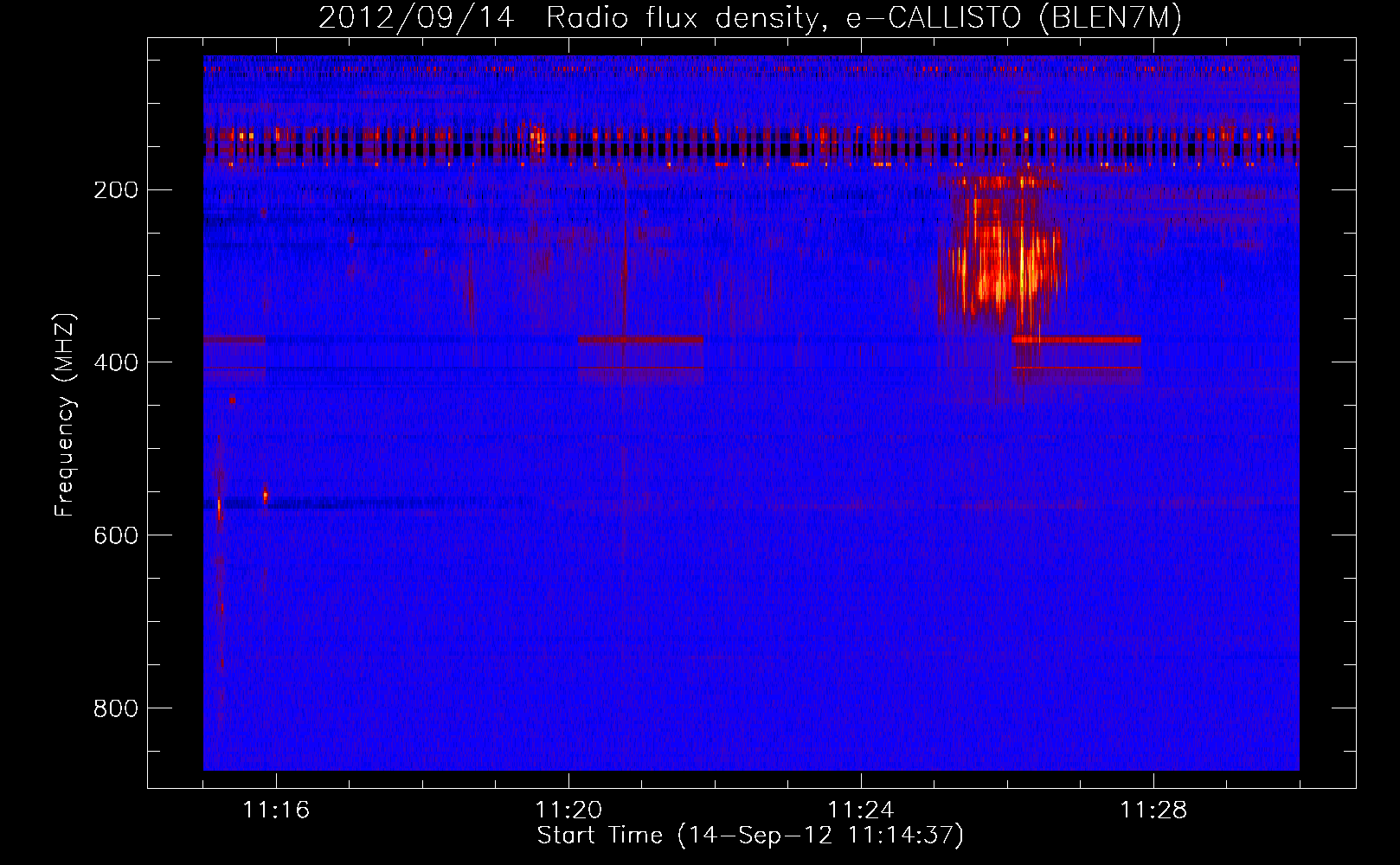Click the 11:24 time tick label
Viewport: 1400px width, 865px height.
[861, 810]
